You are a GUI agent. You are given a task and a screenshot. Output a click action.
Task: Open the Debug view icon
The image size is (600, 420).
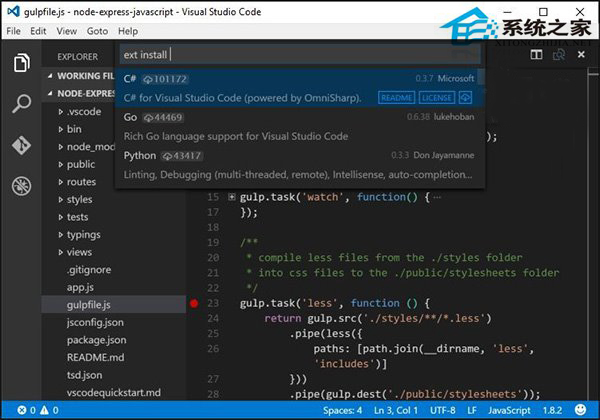(21, 186)
